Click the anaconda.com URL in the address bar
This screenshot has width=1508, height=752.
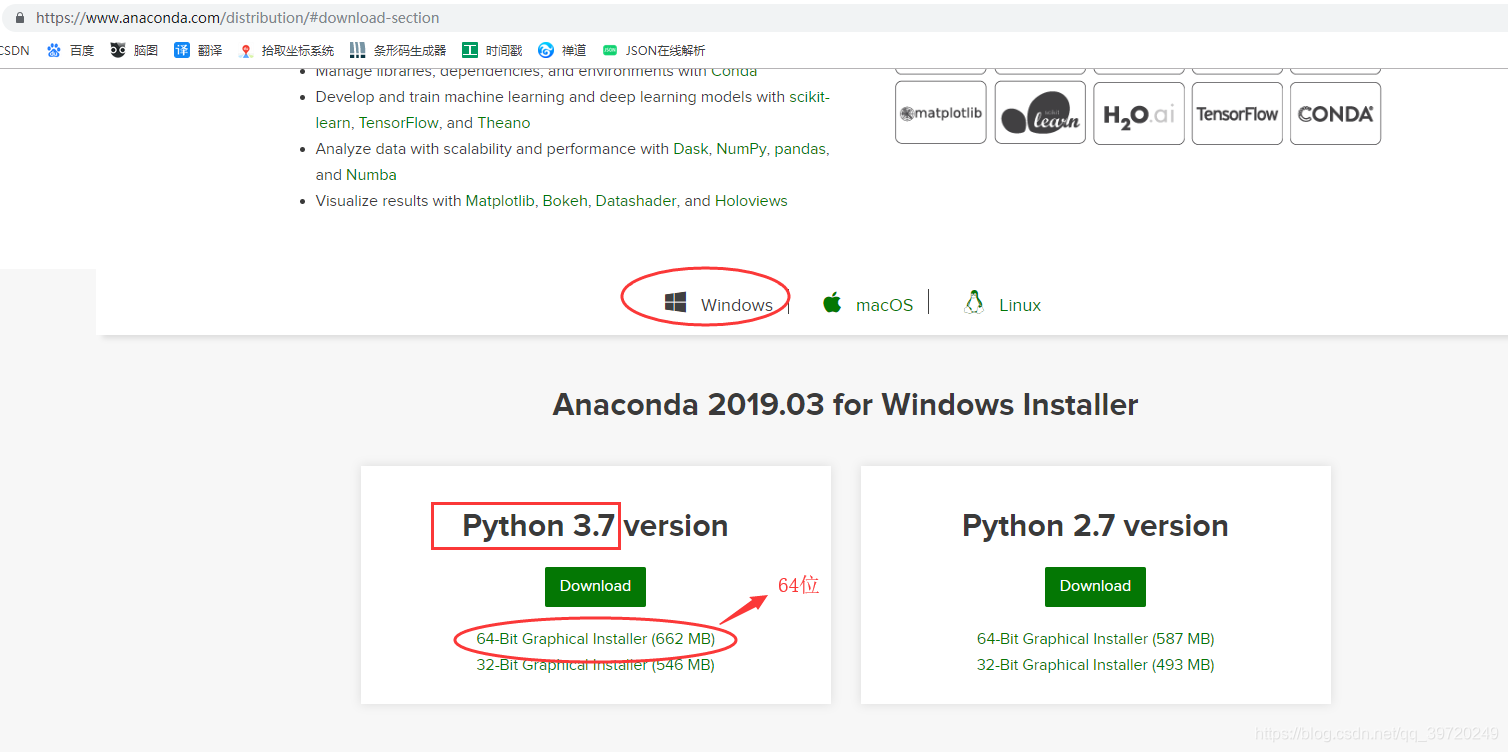point(237,18)
